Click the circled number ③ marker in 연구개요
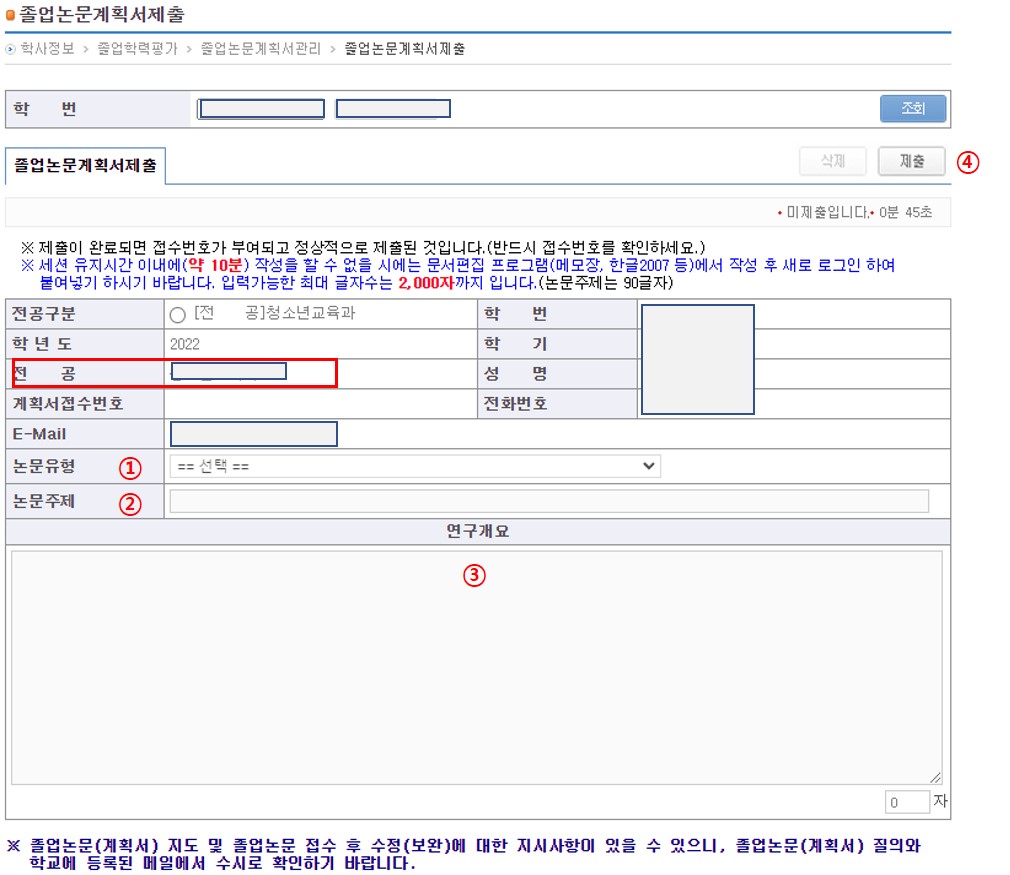The height and width of the screenshot is (875, 1010). [476, 575]
